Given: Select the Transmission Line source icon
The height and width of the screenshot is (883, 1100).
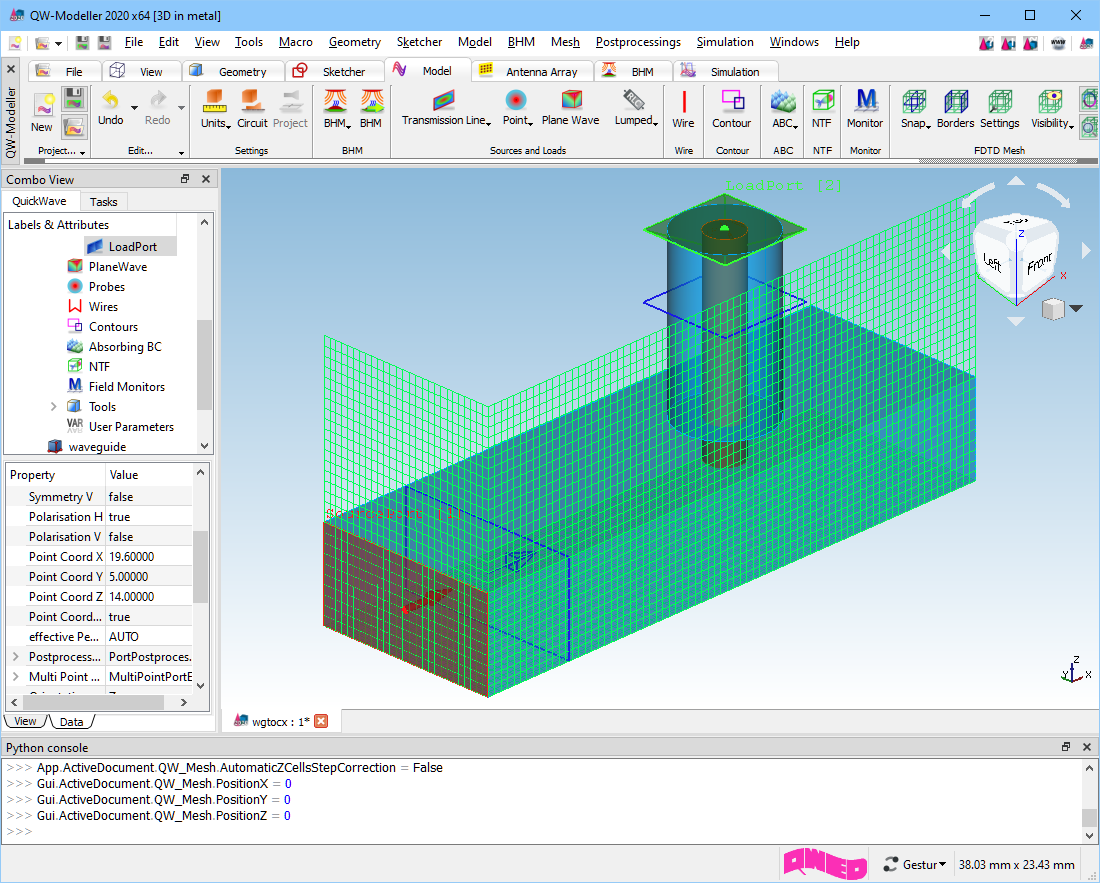Looking at the screenshot, I should (443, 100).
